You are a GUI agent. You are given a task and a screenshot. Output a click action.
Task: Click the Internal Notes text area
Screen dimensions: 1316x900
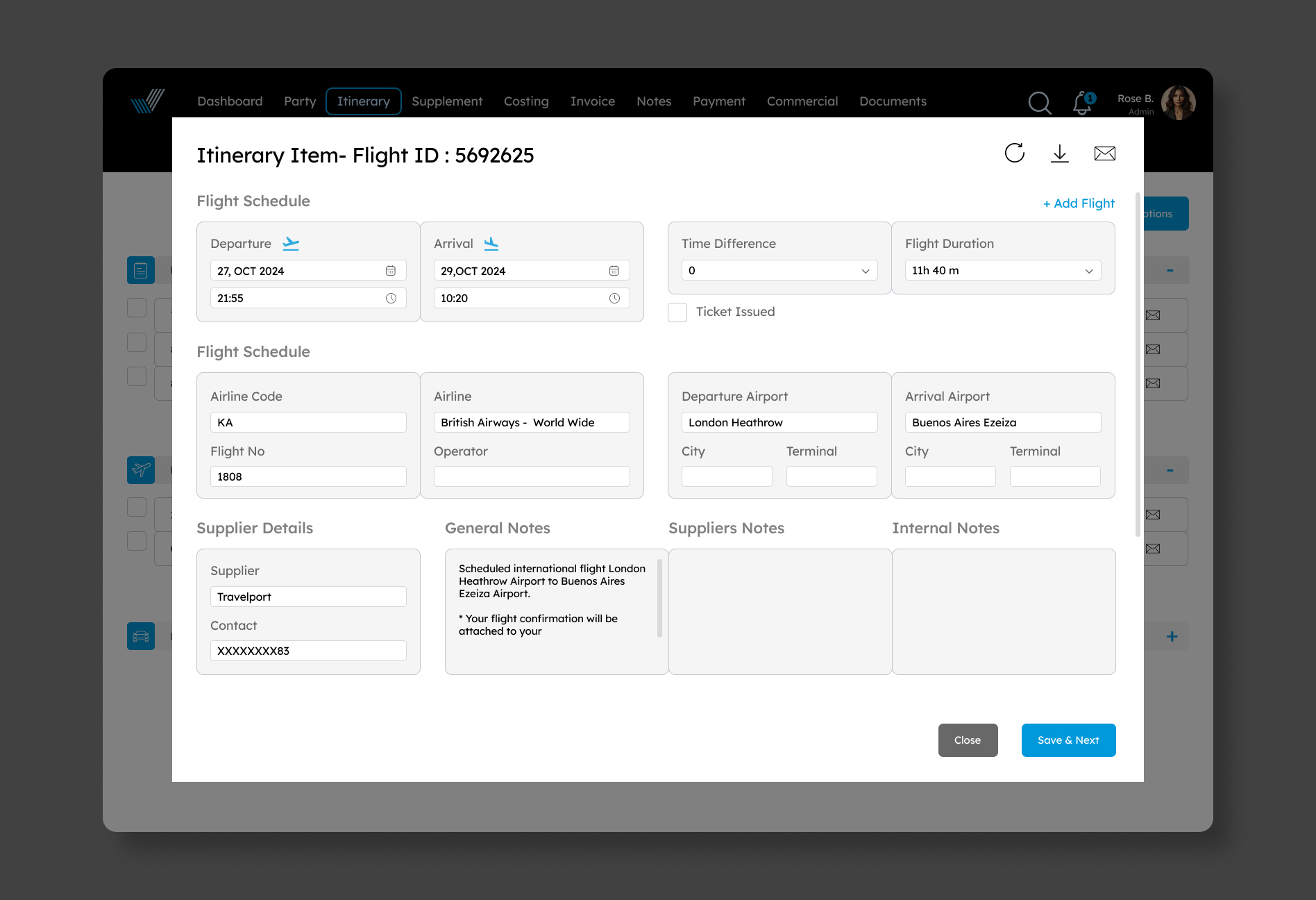(1004, 612)
